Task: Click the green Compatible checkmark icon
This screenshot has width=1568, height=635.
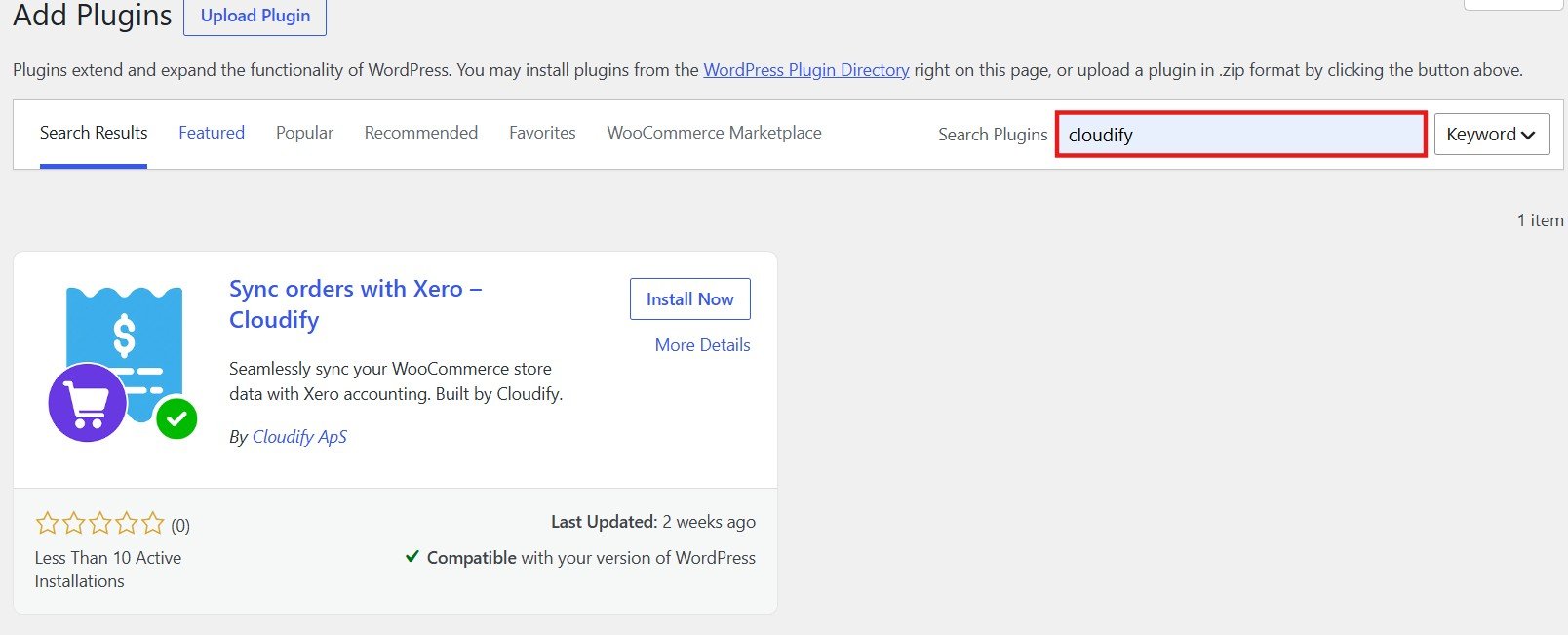Action: (x=412, y=557)
